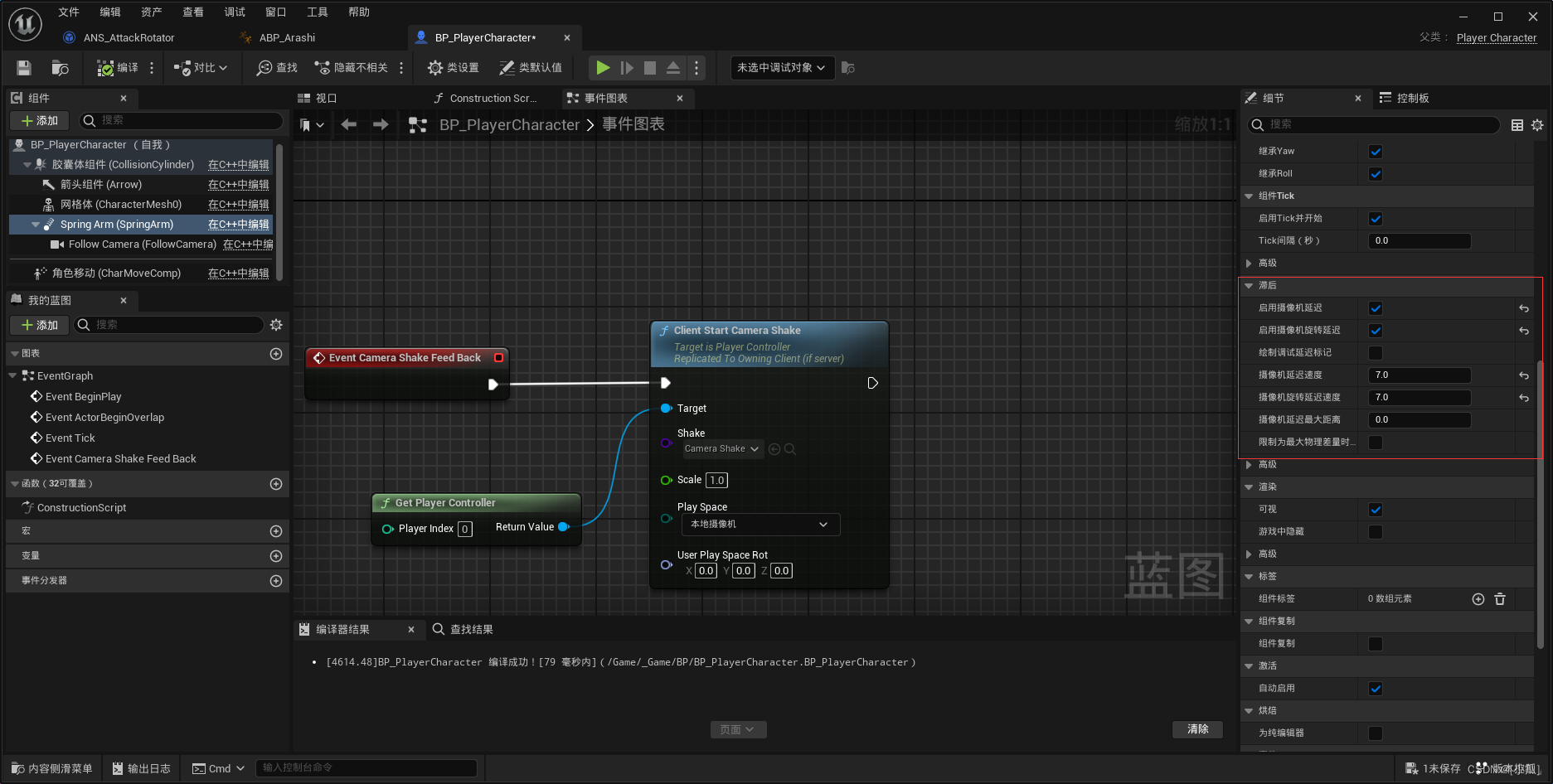Compile the blueprint
The width and height of the screenshot is (1553, 784).
pos(118,68)
